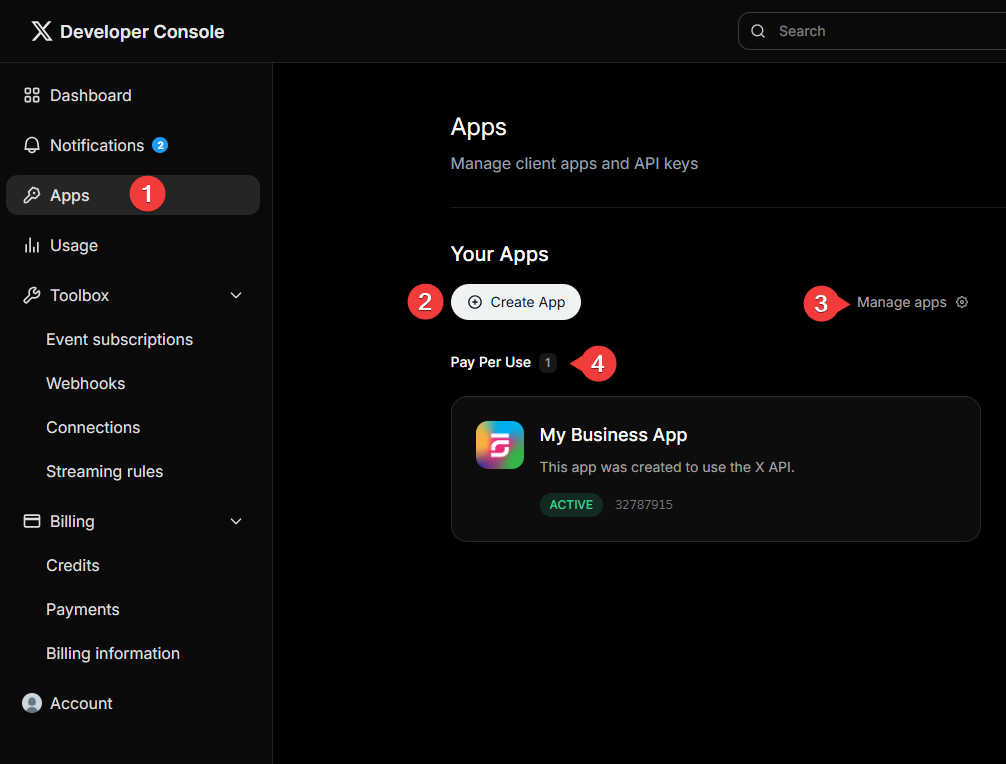This screenshot has height=764, width=1006.
Task: Click the Notifications bell icon
Action: coord(32,145)
